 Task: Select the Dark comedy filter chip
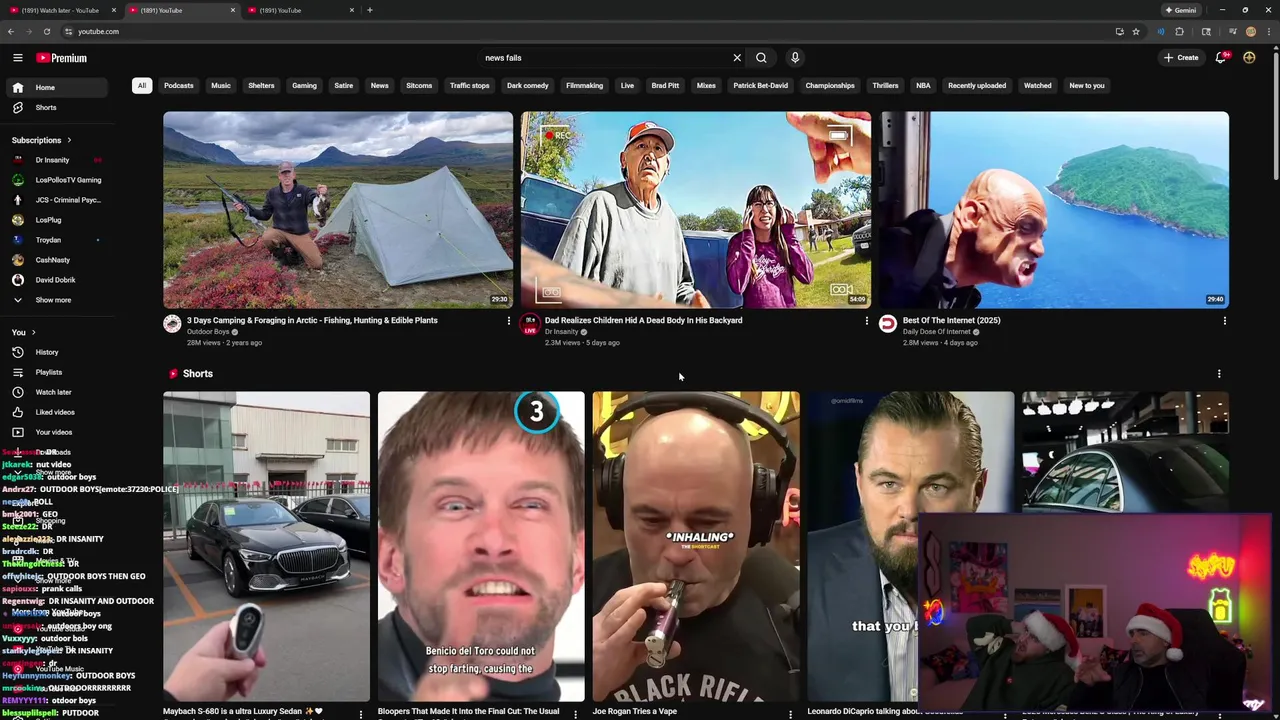click(528, 86)
